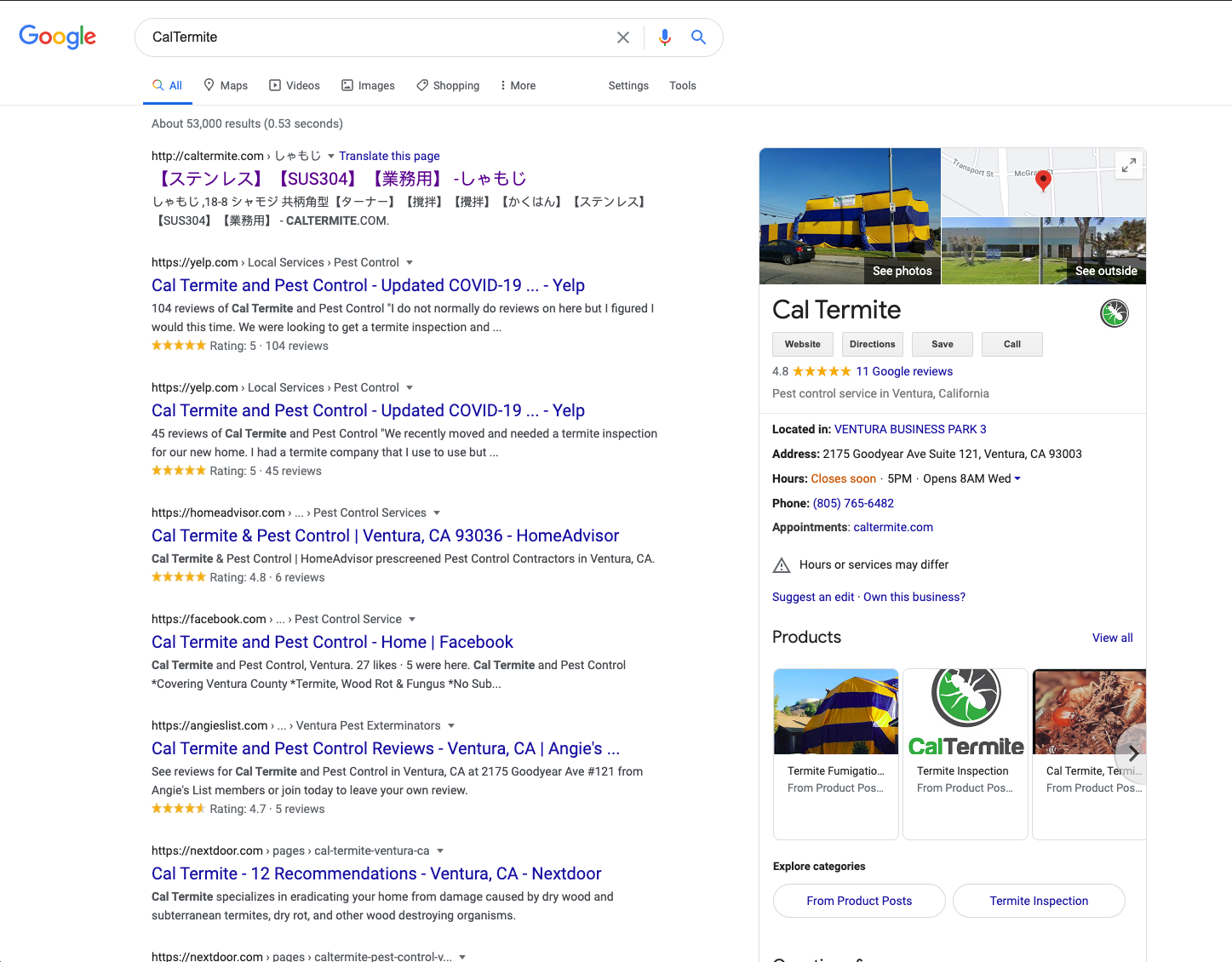Expand business hours dropdown arrow
Viewport: 1232px width, 962px height.
pyautogui.click(x=1017, y=478)
